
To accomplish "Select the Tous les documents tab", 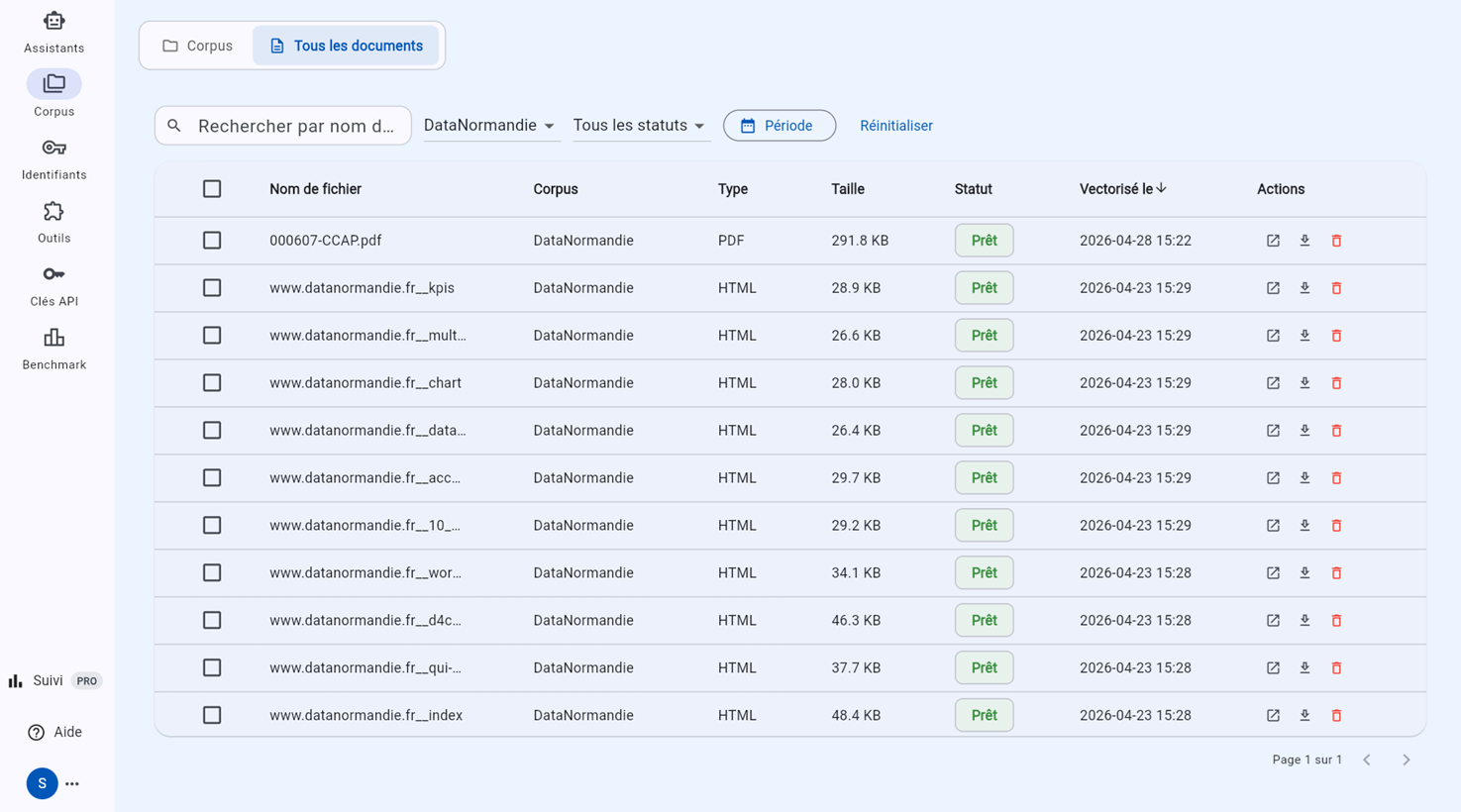I will tap(346, 46).
